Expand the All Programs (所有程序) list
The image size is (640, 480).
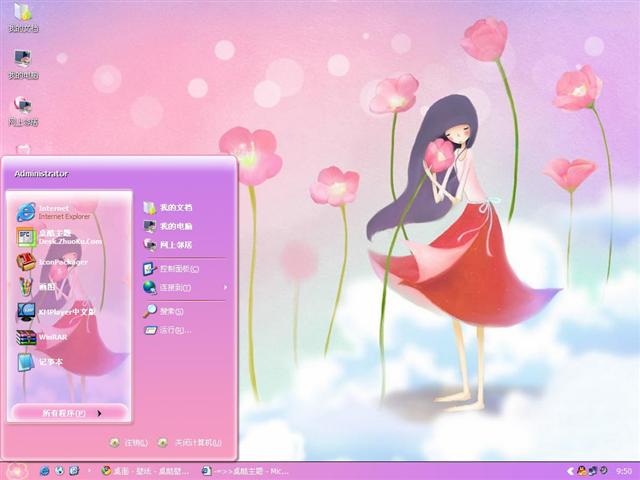click(69, 413)
